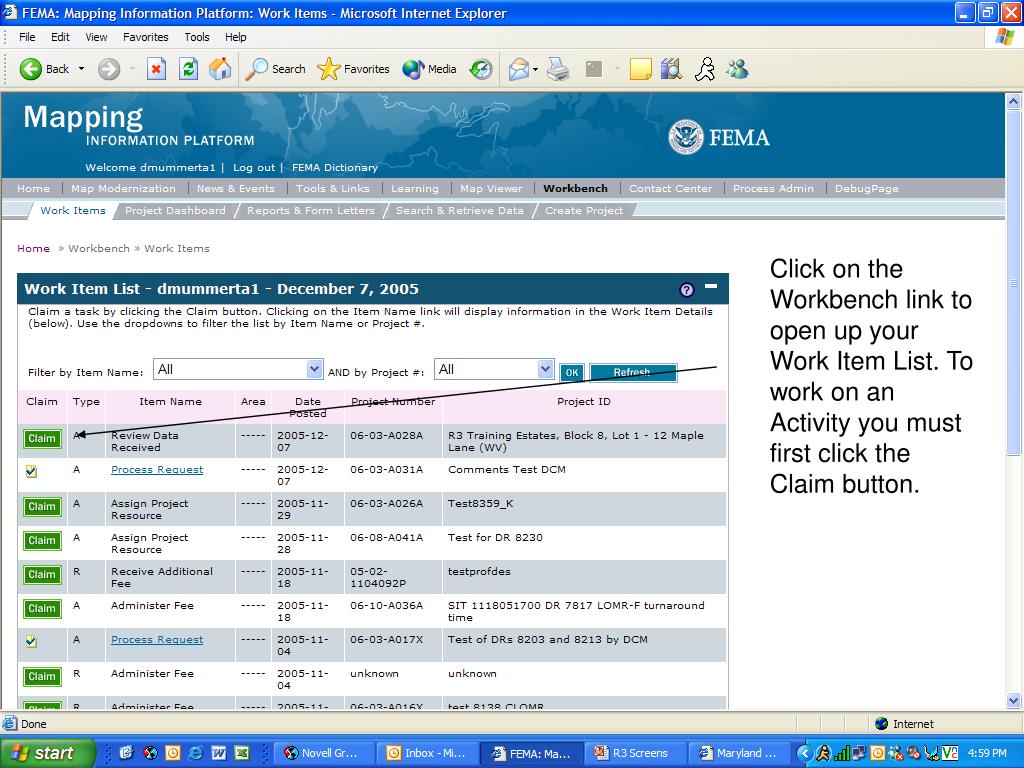Image resolution: width=1024 pixels, height=768 pixels.
Task: Open History clock icon
Action: [x=481, y=69]
